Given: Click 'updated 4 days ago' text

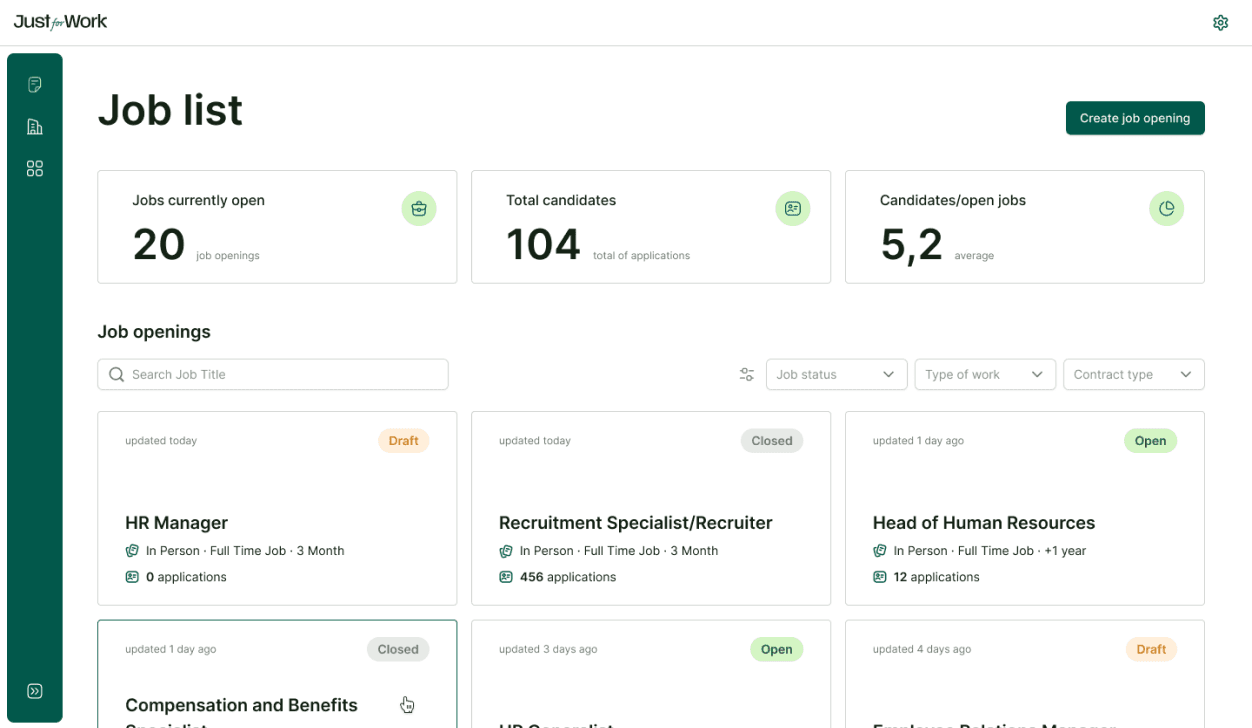Looking at the screenshot, I should 922,650.
